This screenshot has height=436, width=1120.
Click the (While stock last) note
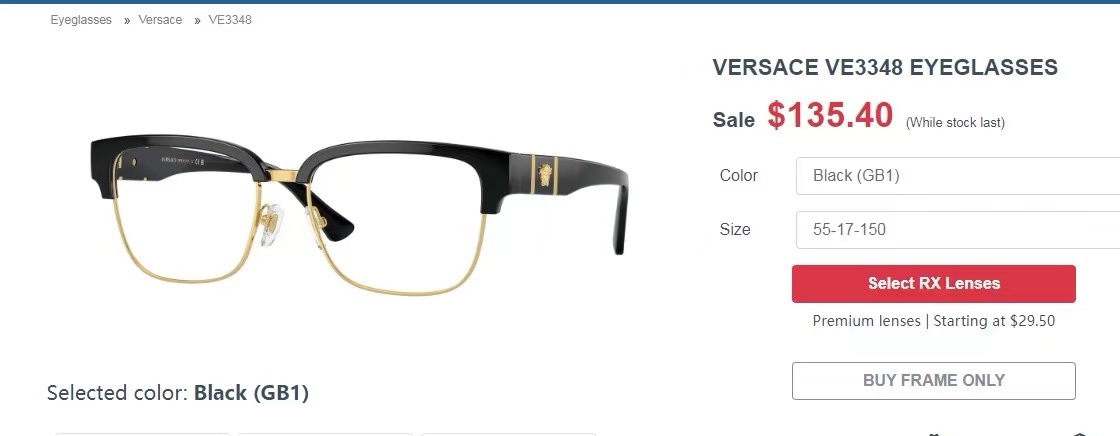point(955,123)
